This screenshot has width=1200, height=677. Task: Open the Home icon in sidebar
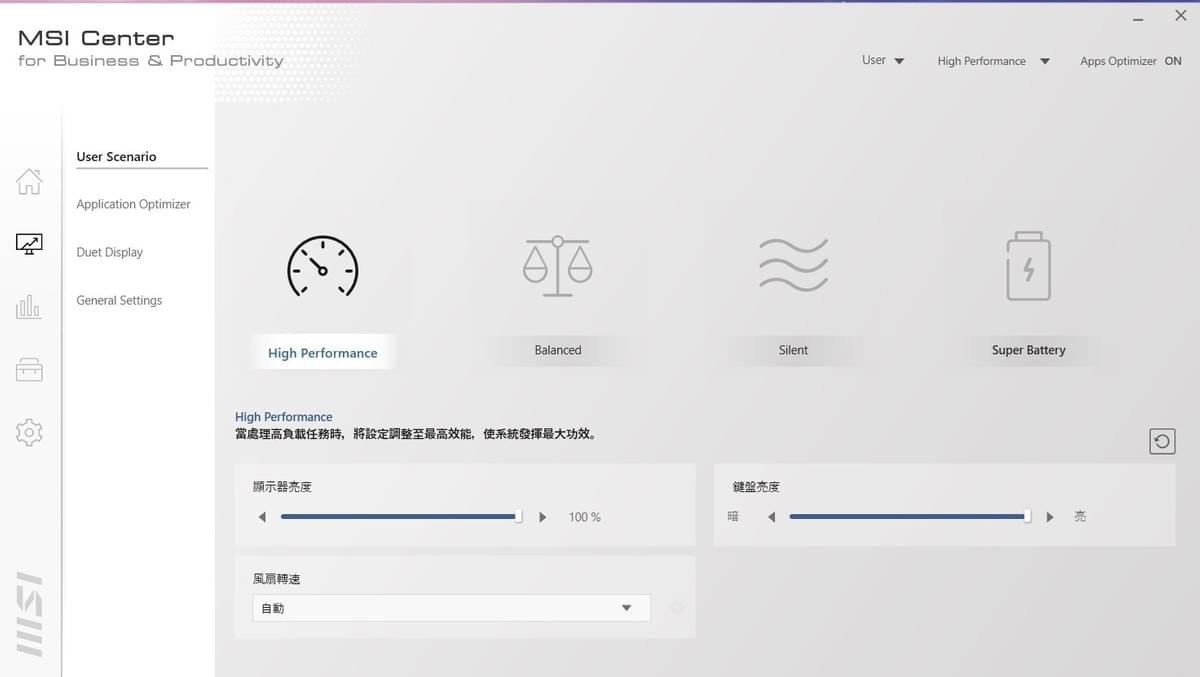point(29,181)
